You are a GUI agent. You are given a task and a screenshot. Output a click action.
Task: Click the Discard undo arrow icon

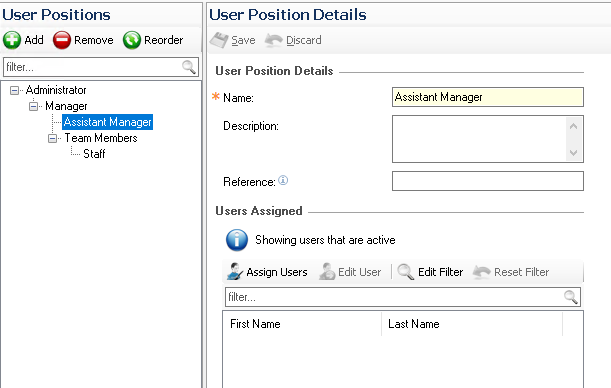pyautogui.click(x=274, y=40)
